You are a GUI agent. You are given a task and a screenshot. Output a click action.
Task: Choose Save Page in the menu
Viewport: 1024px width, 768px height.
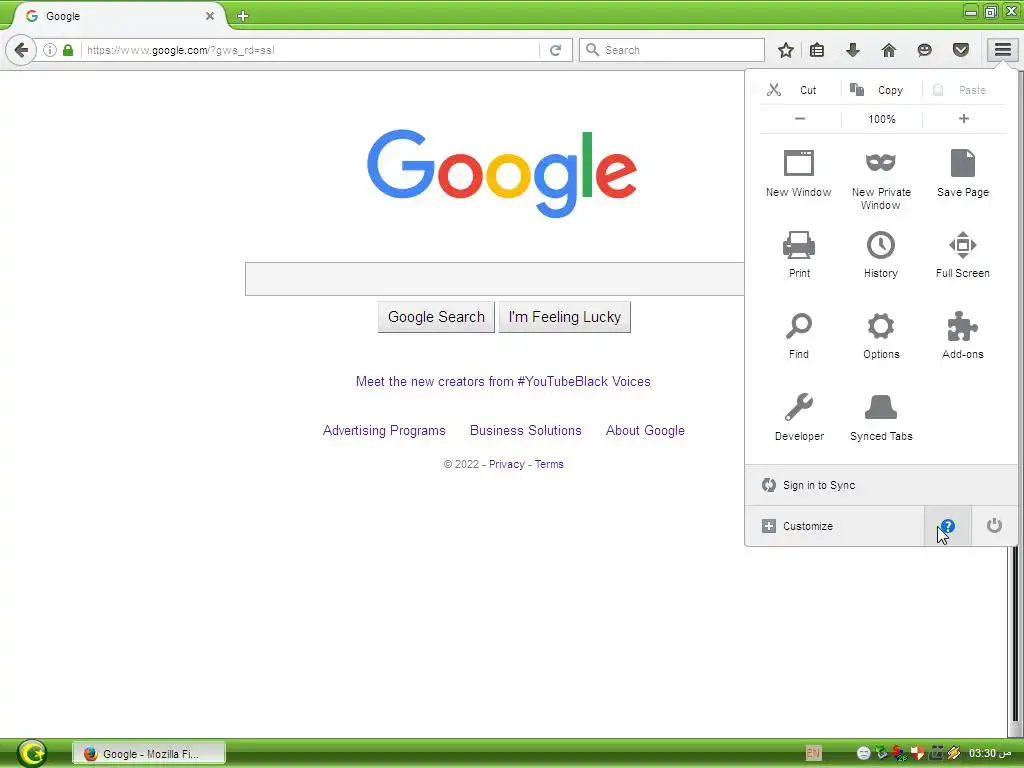click(963, 173)
